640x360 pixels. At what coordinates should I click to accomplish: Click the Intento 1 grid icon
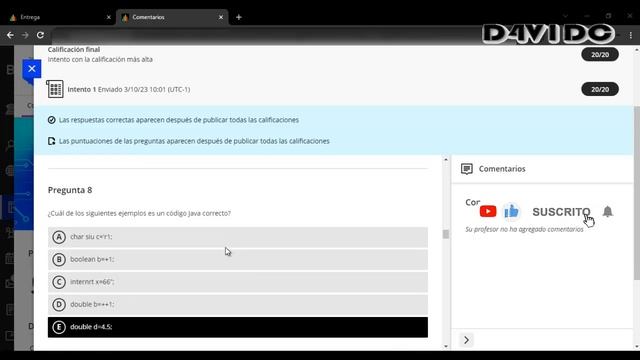(55, 89)
